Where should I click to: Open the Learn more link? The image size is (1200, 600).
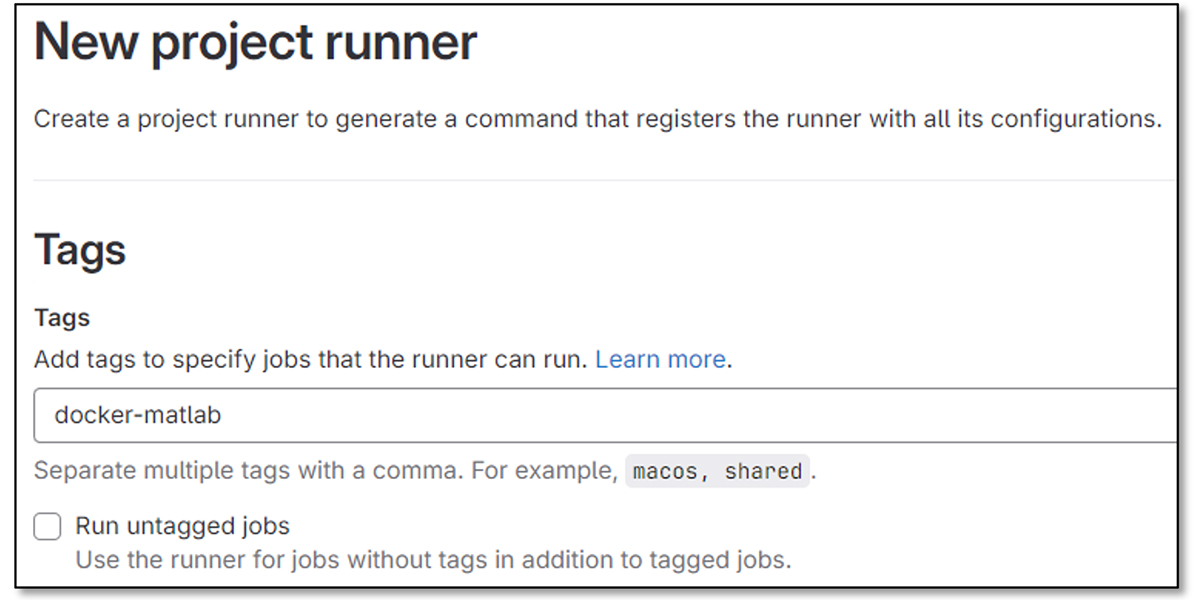pyautogui.click(x=660, y=359)
